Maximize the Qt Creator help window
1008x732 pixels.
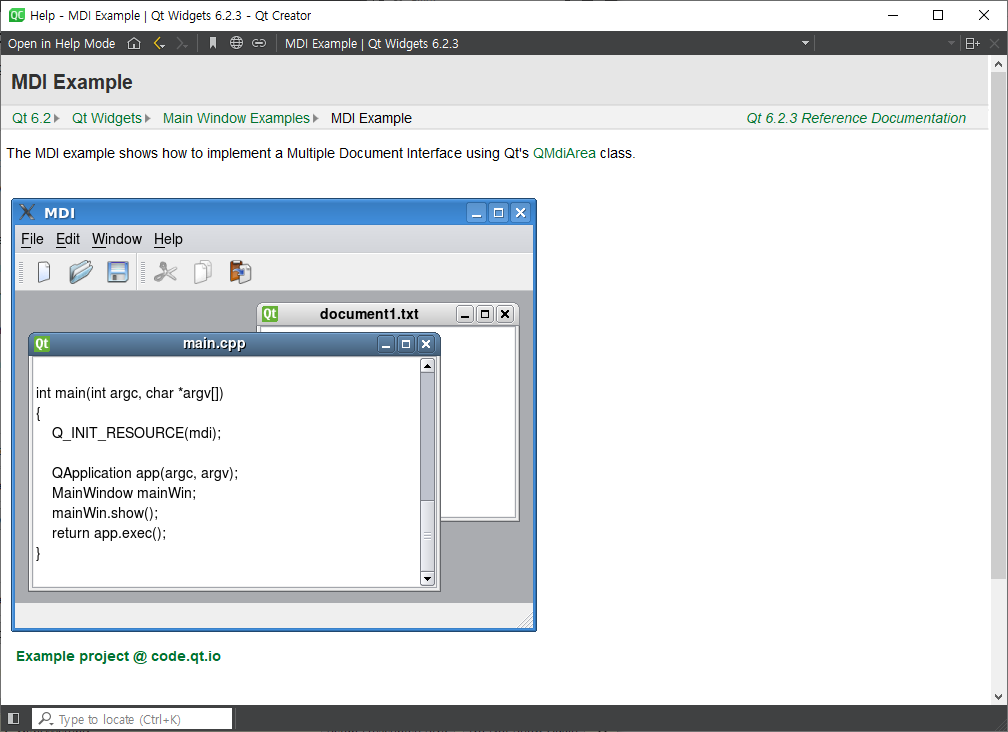[938, 15]
